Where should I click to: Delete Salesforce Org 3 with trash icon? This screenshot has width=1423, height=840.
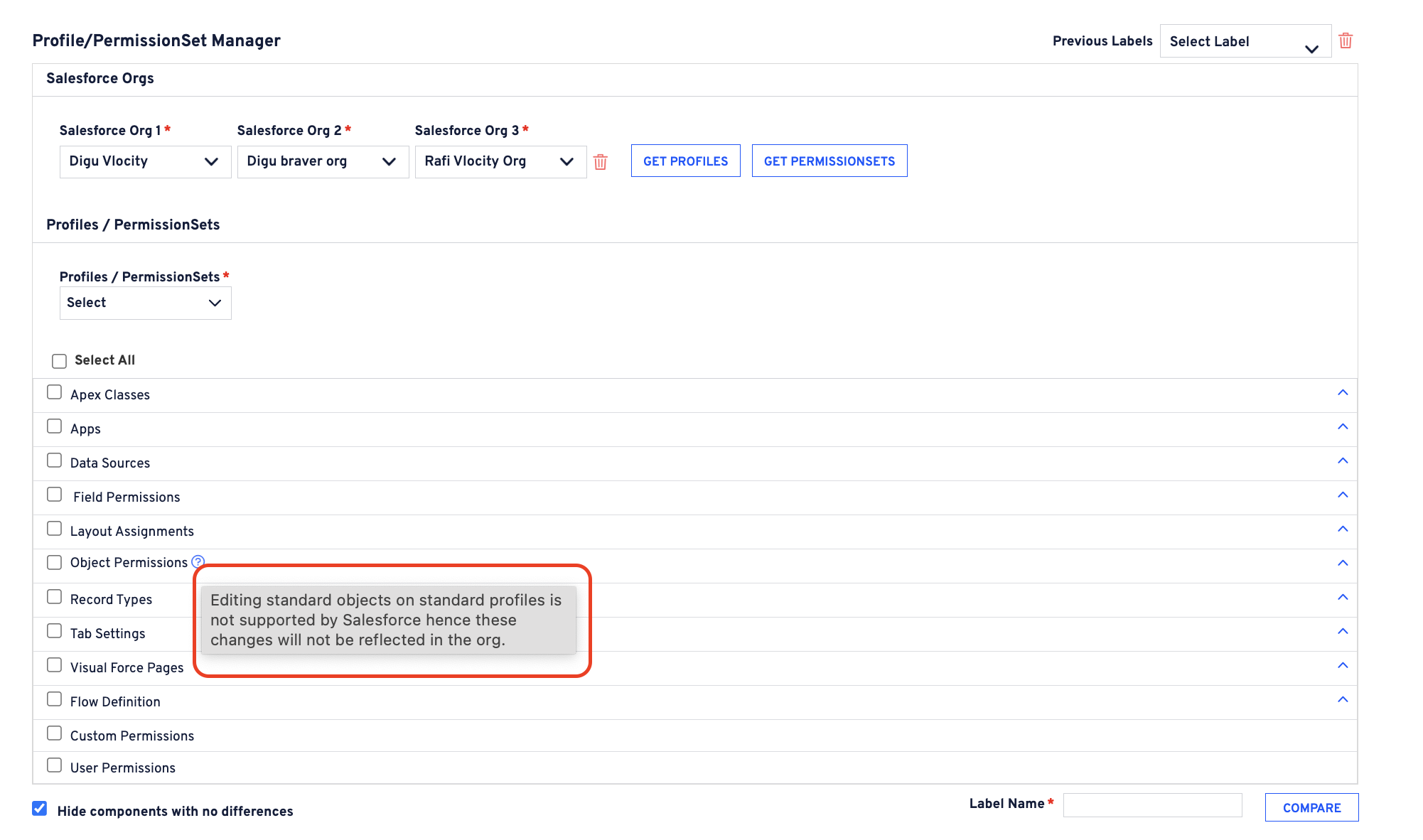pos(601,162)
